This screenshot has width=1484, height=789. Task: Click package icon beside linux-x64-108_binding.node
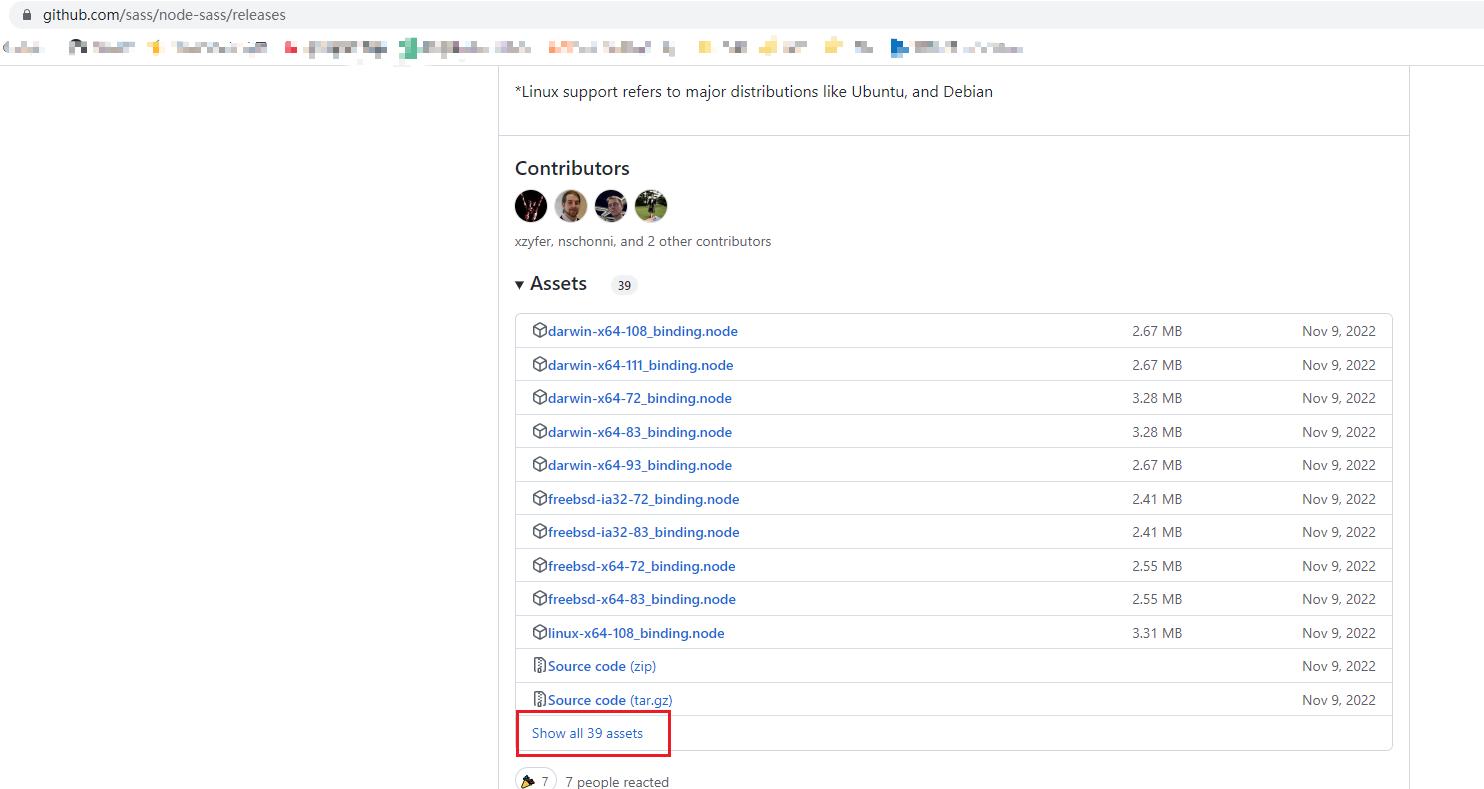point(540,633)
